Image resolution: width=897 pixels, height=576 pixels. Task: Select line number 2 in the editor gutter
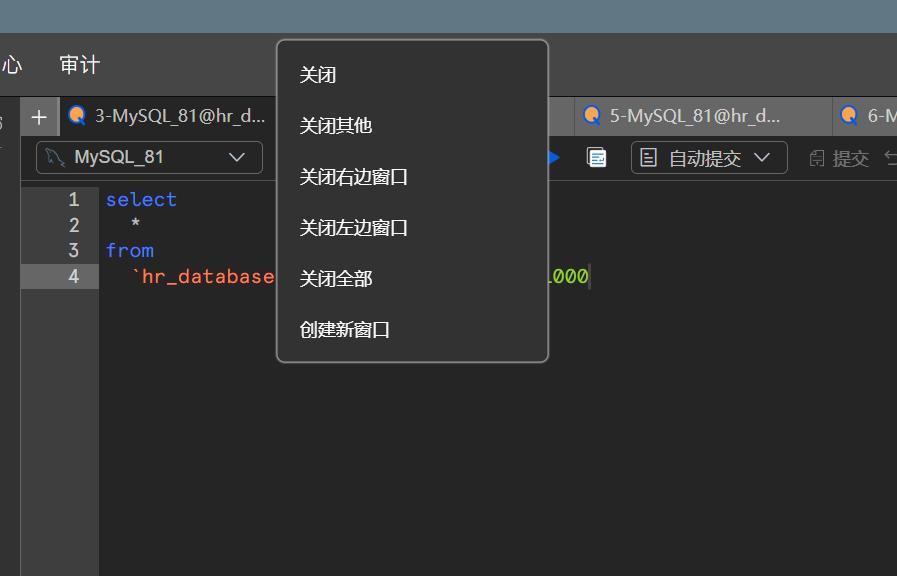tap(74, 225)
